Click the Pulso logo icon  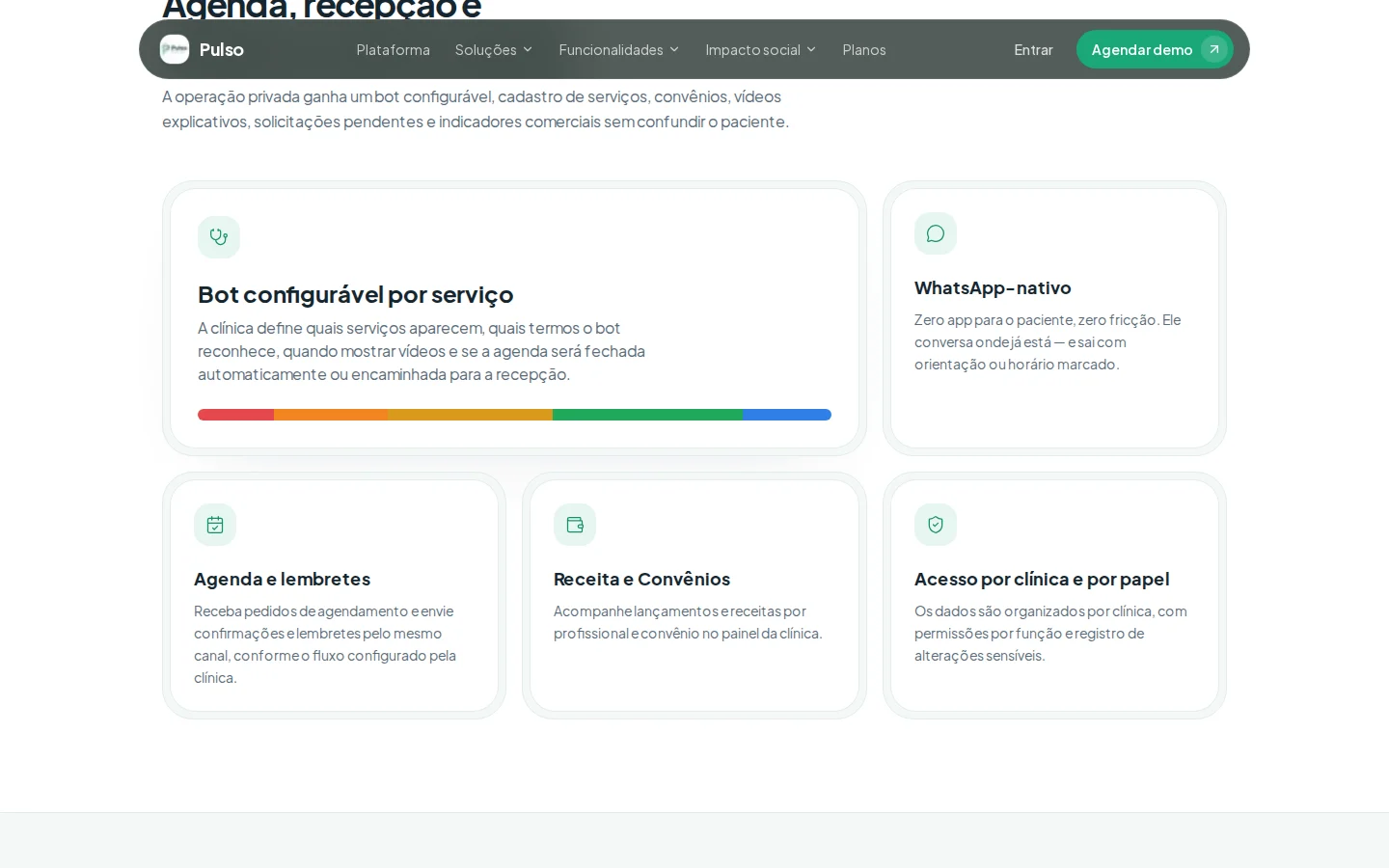pyautogui.click(x=175, y=49)
